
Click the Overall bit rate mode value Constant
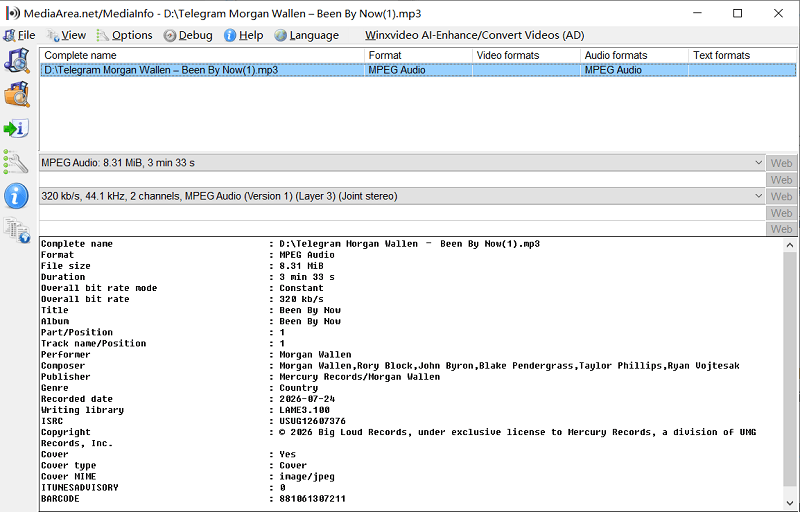pyautogui.click(x=301, y=288)
